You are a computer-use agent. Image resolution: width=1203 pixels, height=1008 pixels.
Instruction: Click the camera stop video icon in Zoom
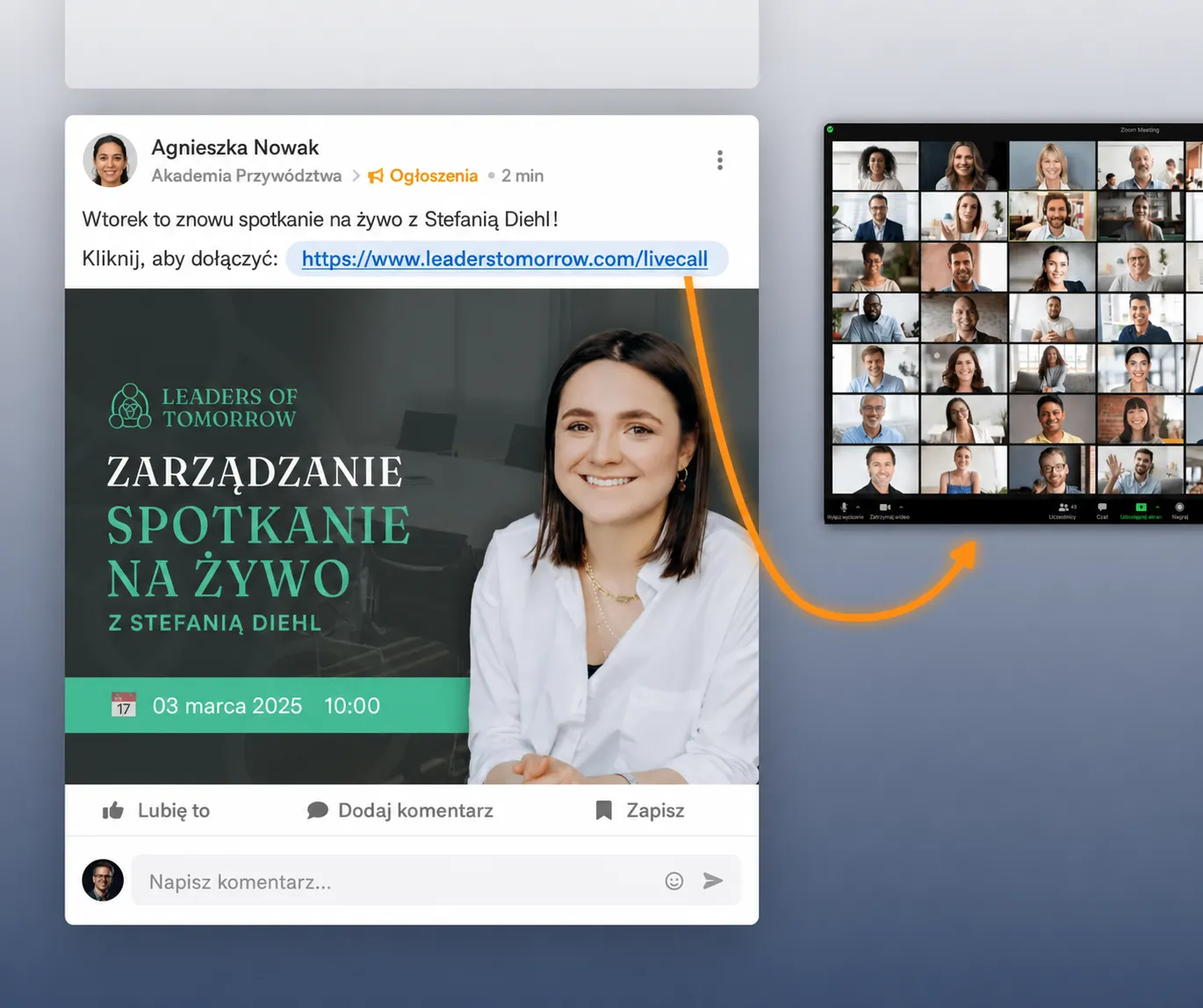884,507
